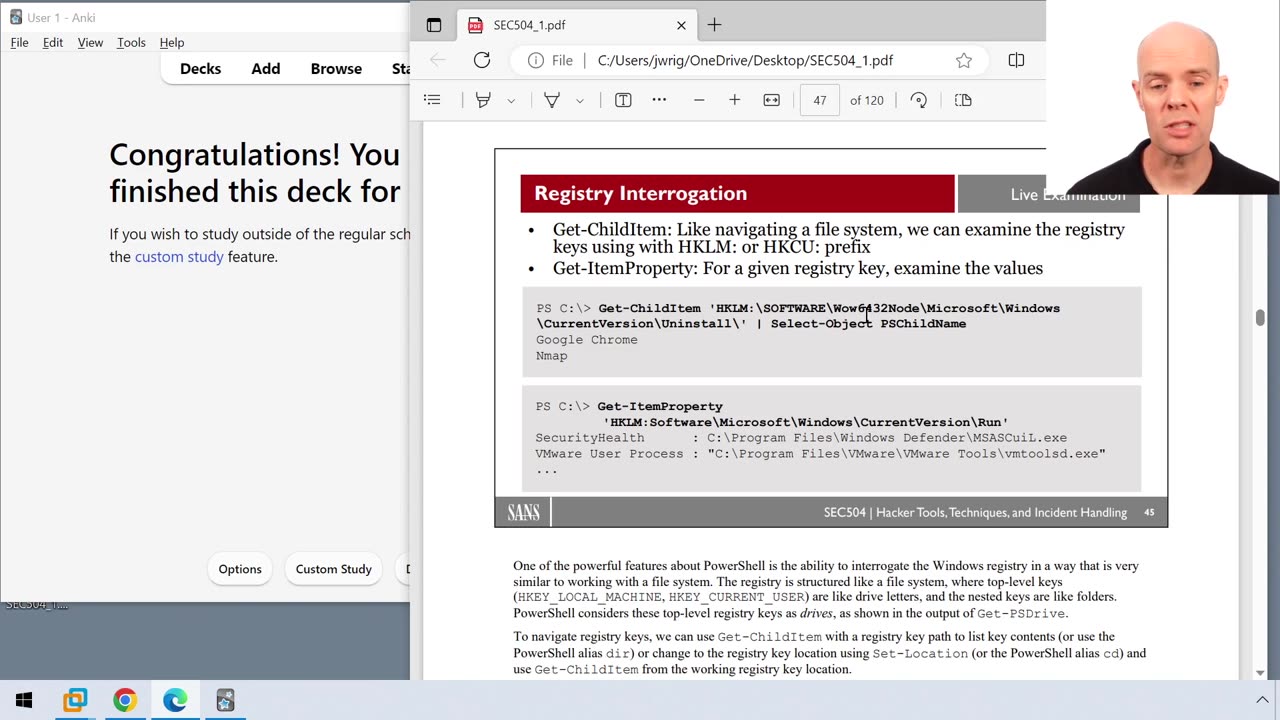
Task: Open Edge split screen
Action: click(x=1016, y=60)
